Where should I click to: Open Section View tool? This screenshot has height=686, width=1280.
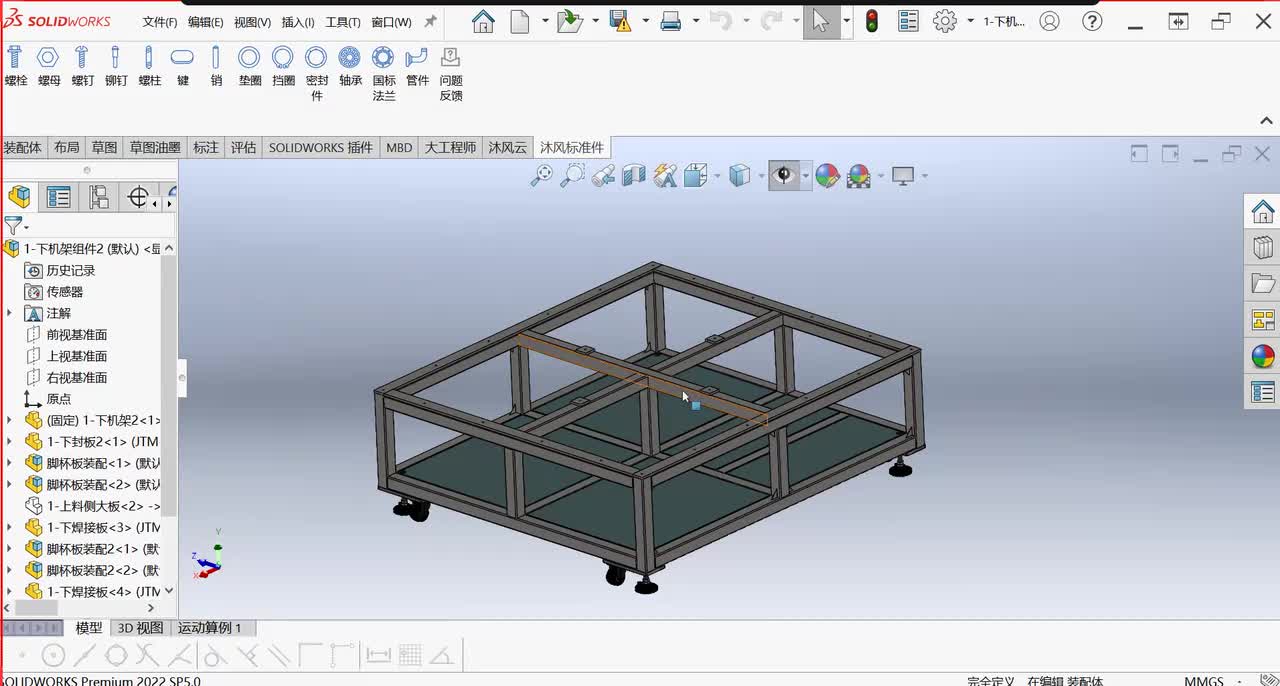pyautogui.click(x=634, y=176)
